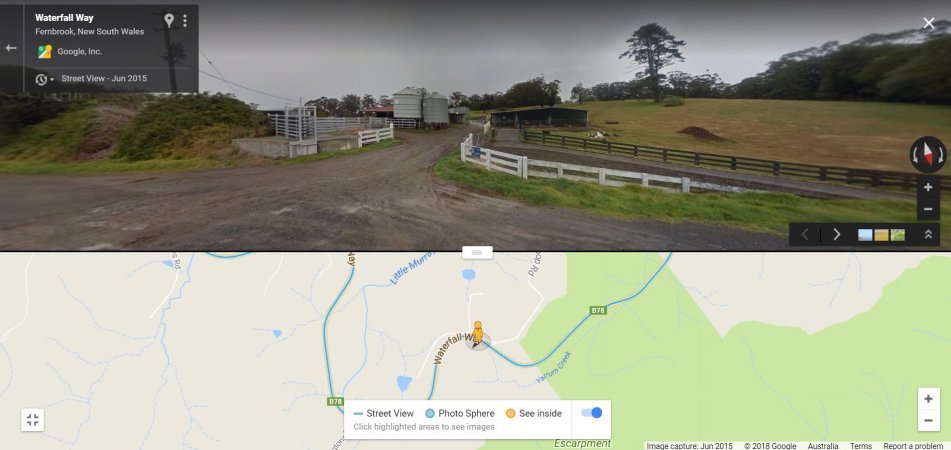
Task: Click the back arrow in info panel
Action: [x=11, y=48]
